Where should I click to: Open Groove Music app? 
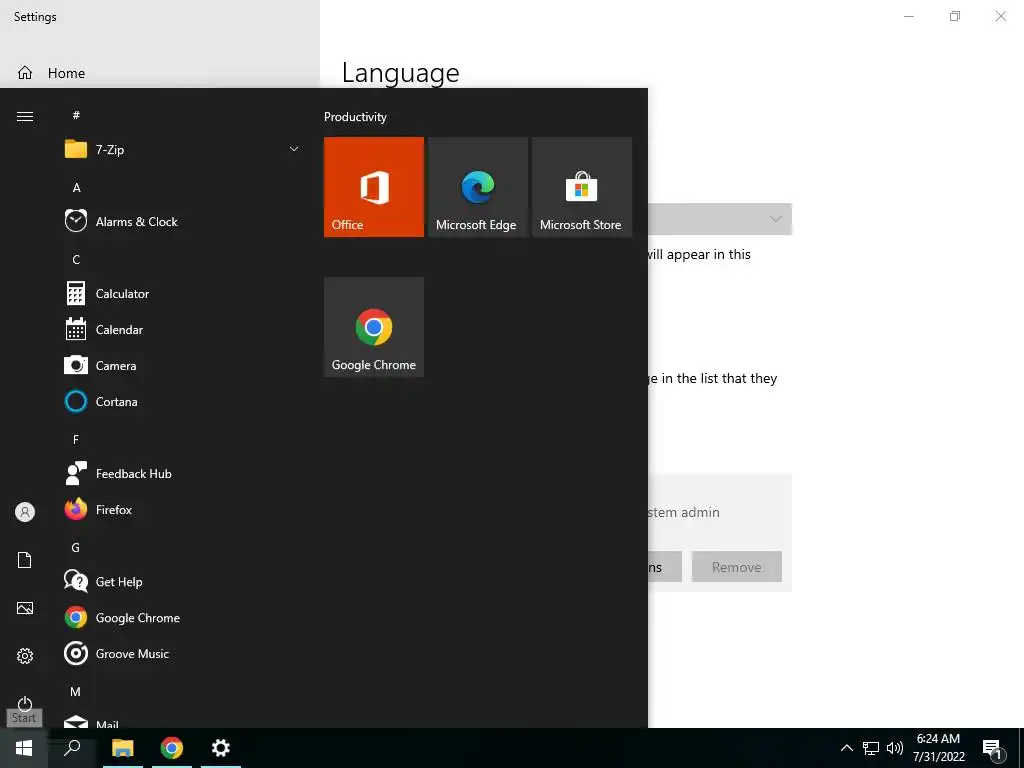(182, 653)
